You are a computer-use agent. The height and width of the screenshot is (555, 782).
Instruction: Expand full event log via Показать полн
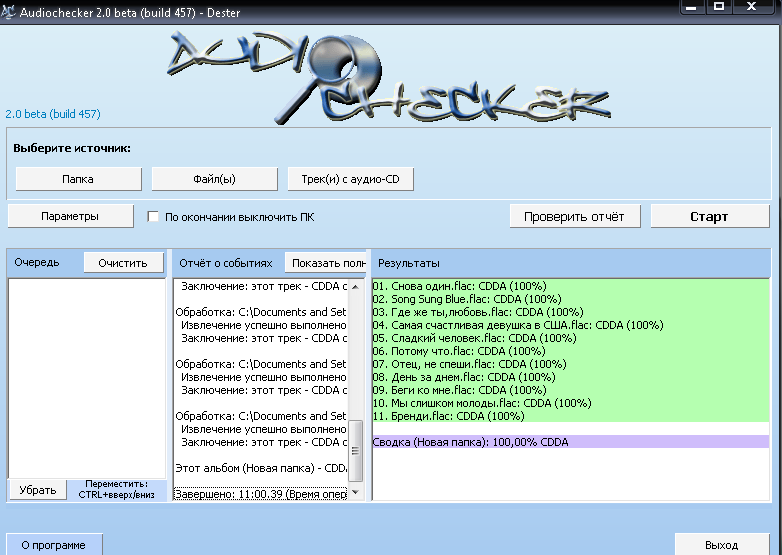point(325,263)
